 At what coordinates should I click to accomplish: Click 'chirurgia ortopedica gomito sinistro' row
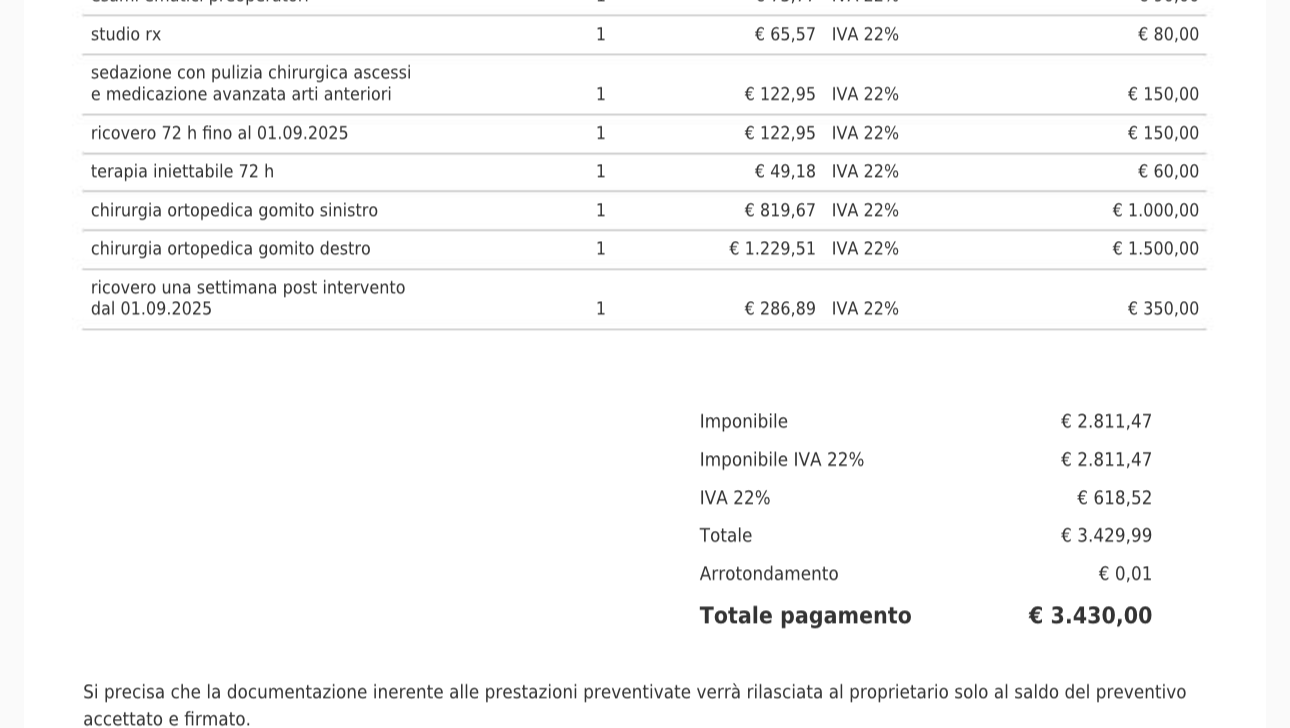point(234,211)
